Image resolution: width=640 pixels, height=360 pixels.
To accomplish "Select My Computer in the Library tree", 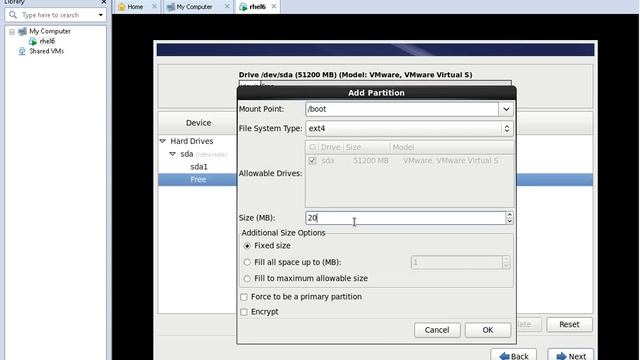I will tap(50, 31).
